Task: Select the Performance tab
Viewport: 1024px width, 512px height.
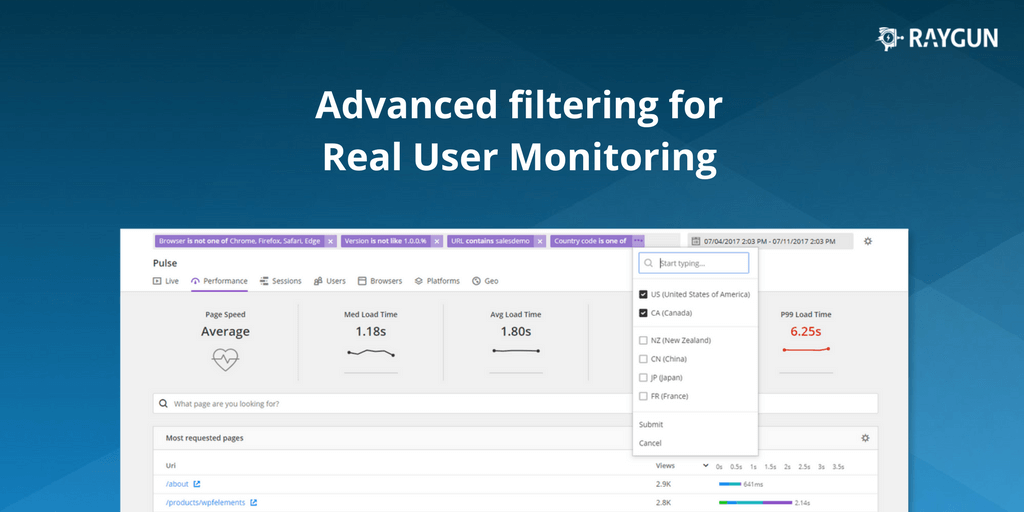Action: coord(219,281)
